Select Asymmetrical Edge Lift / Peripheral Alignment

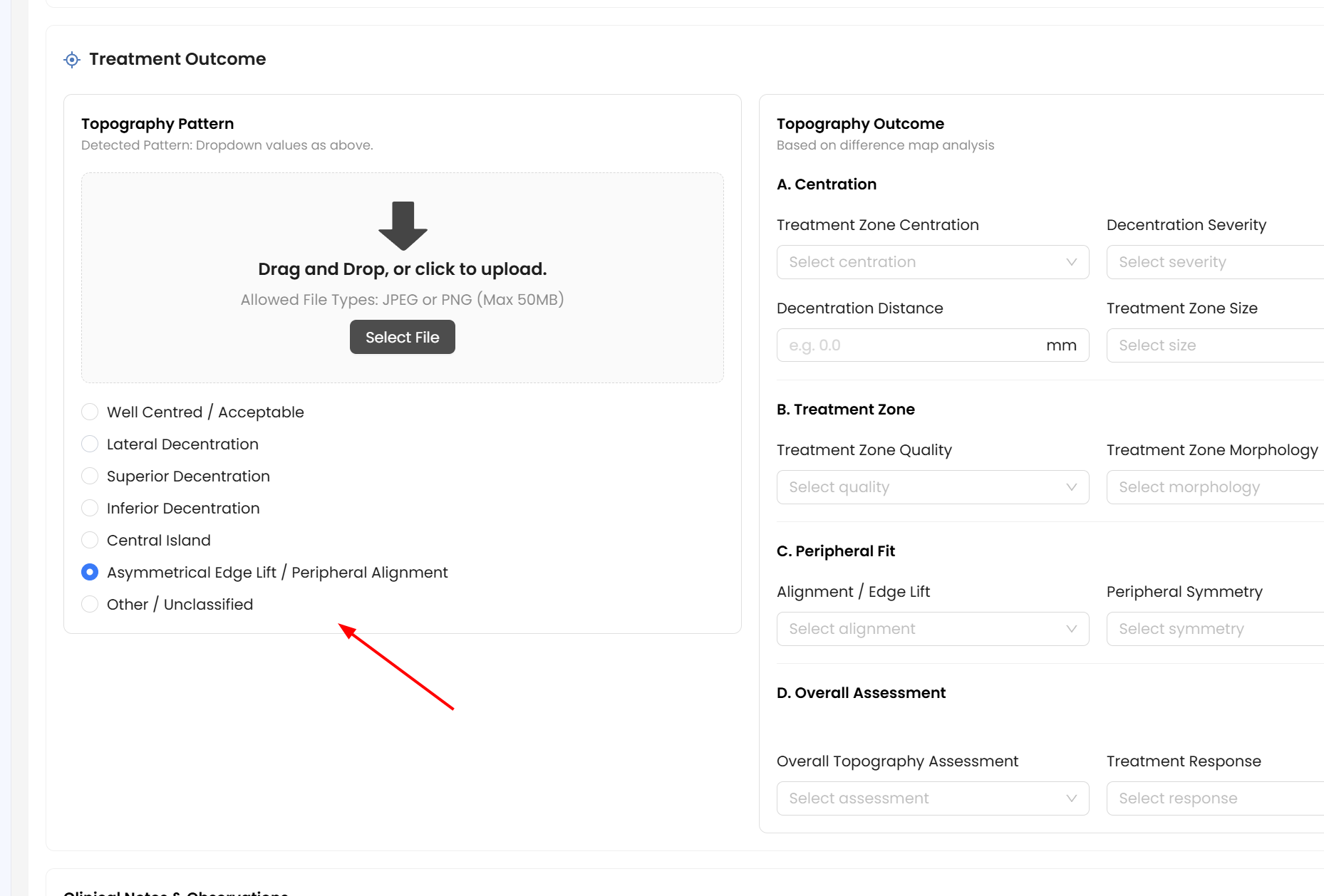pyautogui.click(x=90, y=572)
